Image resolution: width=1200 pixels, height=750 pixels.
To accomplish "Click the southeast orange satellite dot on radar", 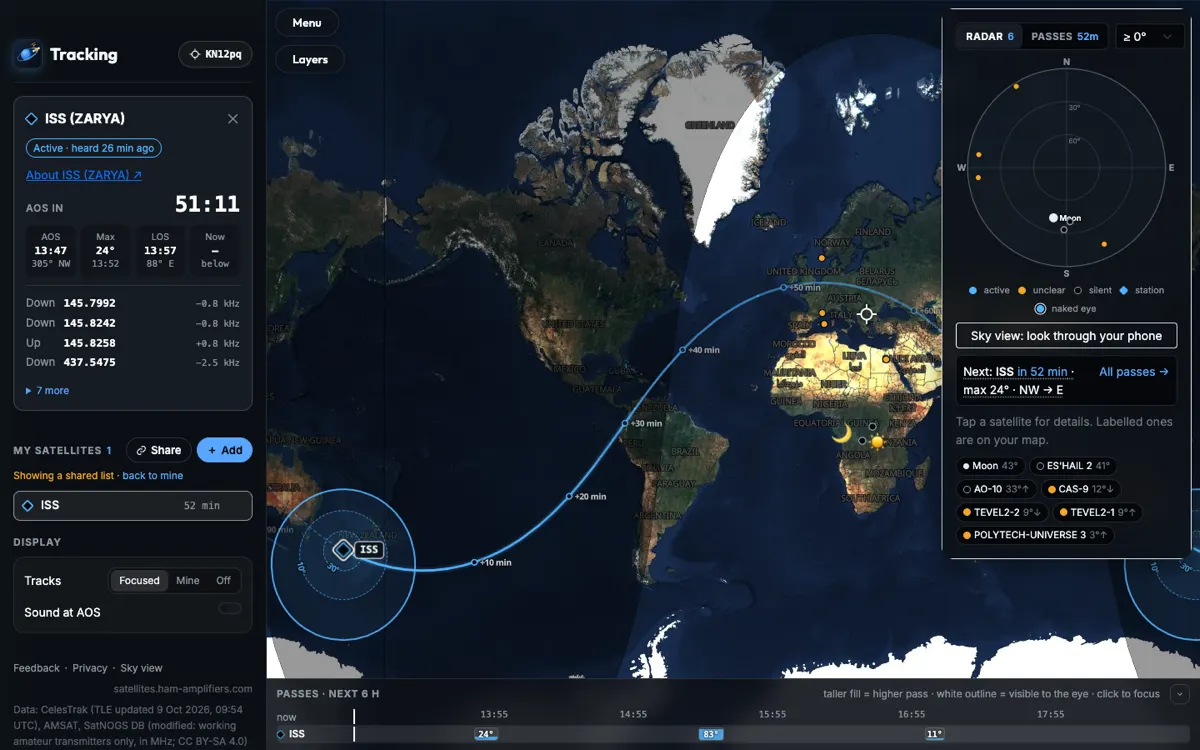I will [1104, 244].
